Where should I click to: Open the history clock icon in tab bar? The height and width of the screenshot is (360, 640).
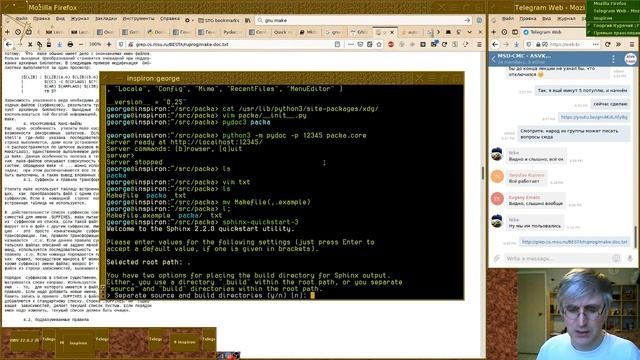point(18,32)
